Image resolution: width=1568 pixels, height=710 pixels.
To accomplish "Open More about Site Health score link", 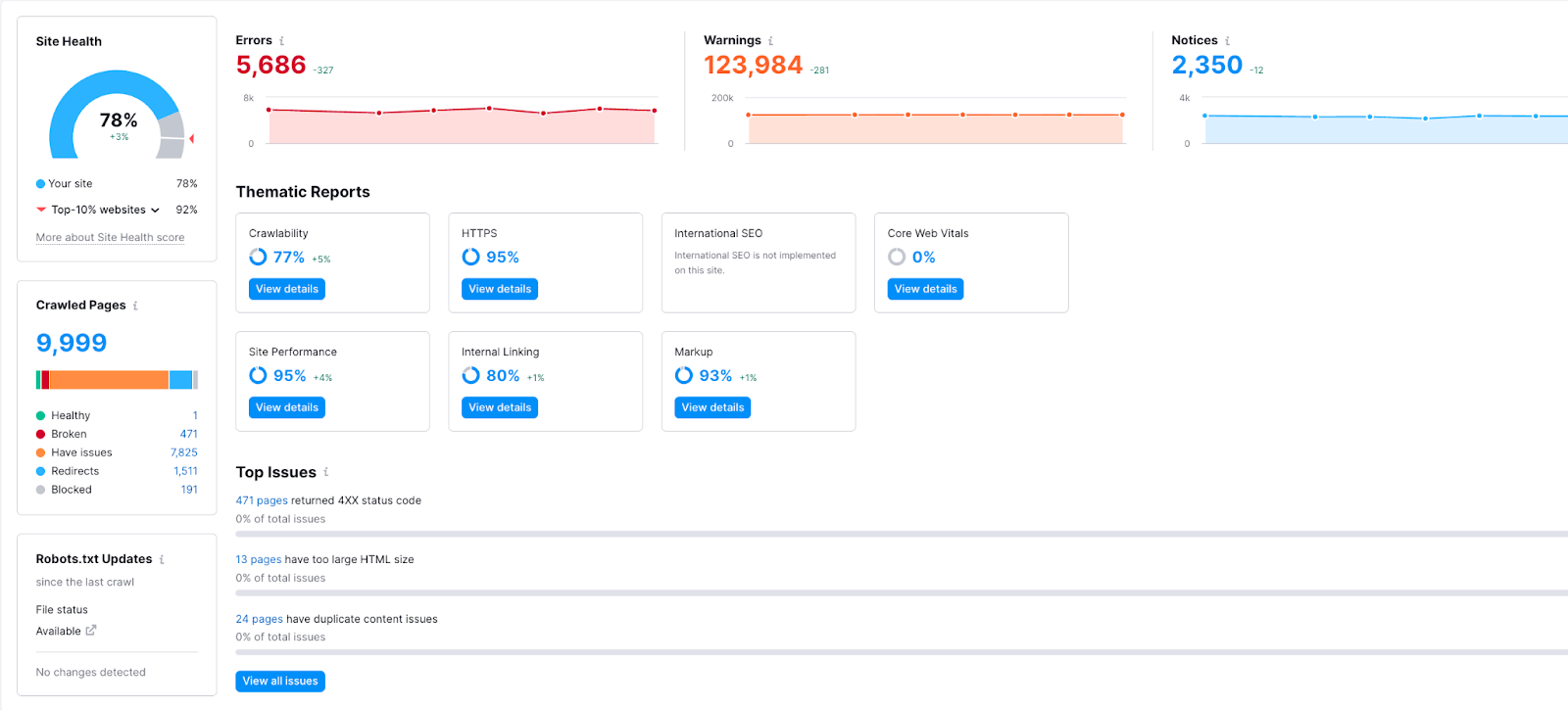I will (110, 237).
